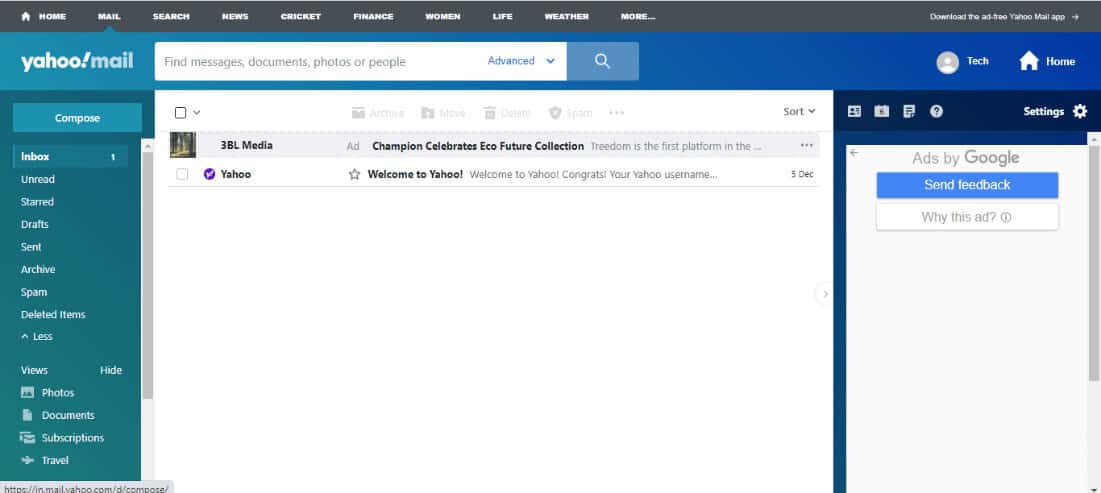Open the WEATHER top bar item
Image resolution: width=1101 pixels, height=493 pixels.
point(567,16)
